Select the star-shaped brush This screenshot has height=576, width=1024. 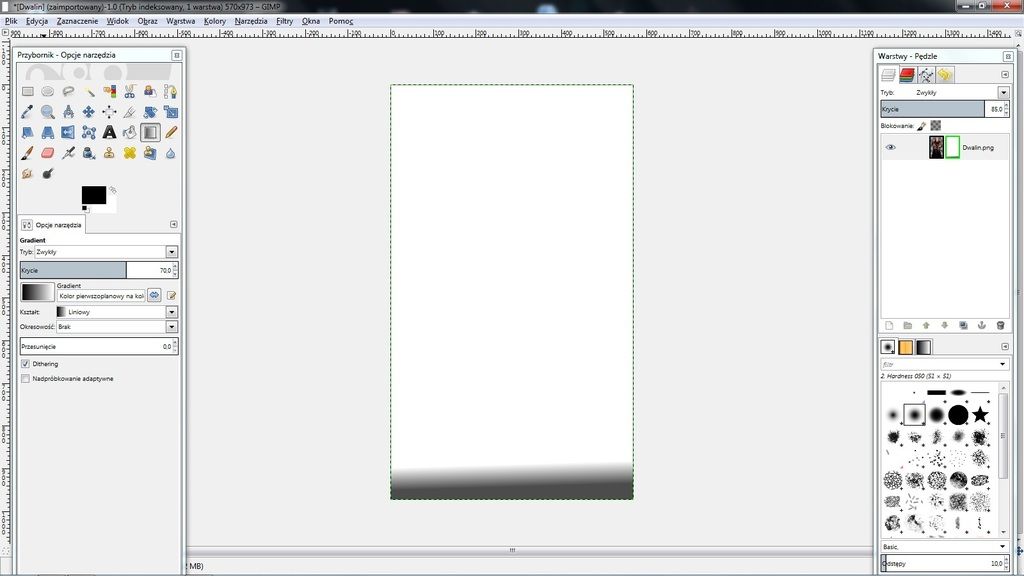[x=980, y=413]
